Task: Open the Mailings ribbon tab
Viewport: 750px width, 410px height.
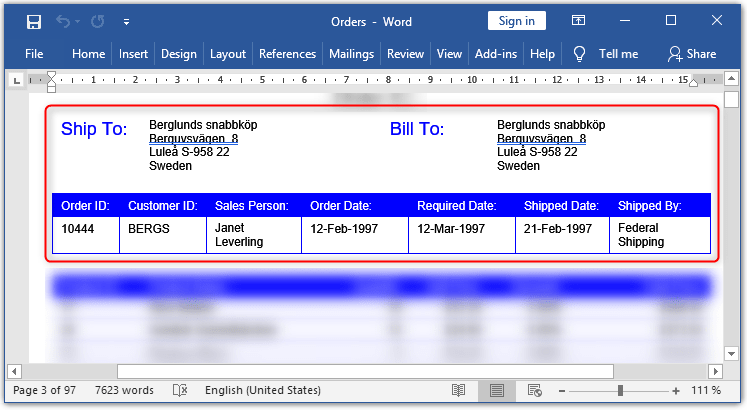Action: (350, 54)
